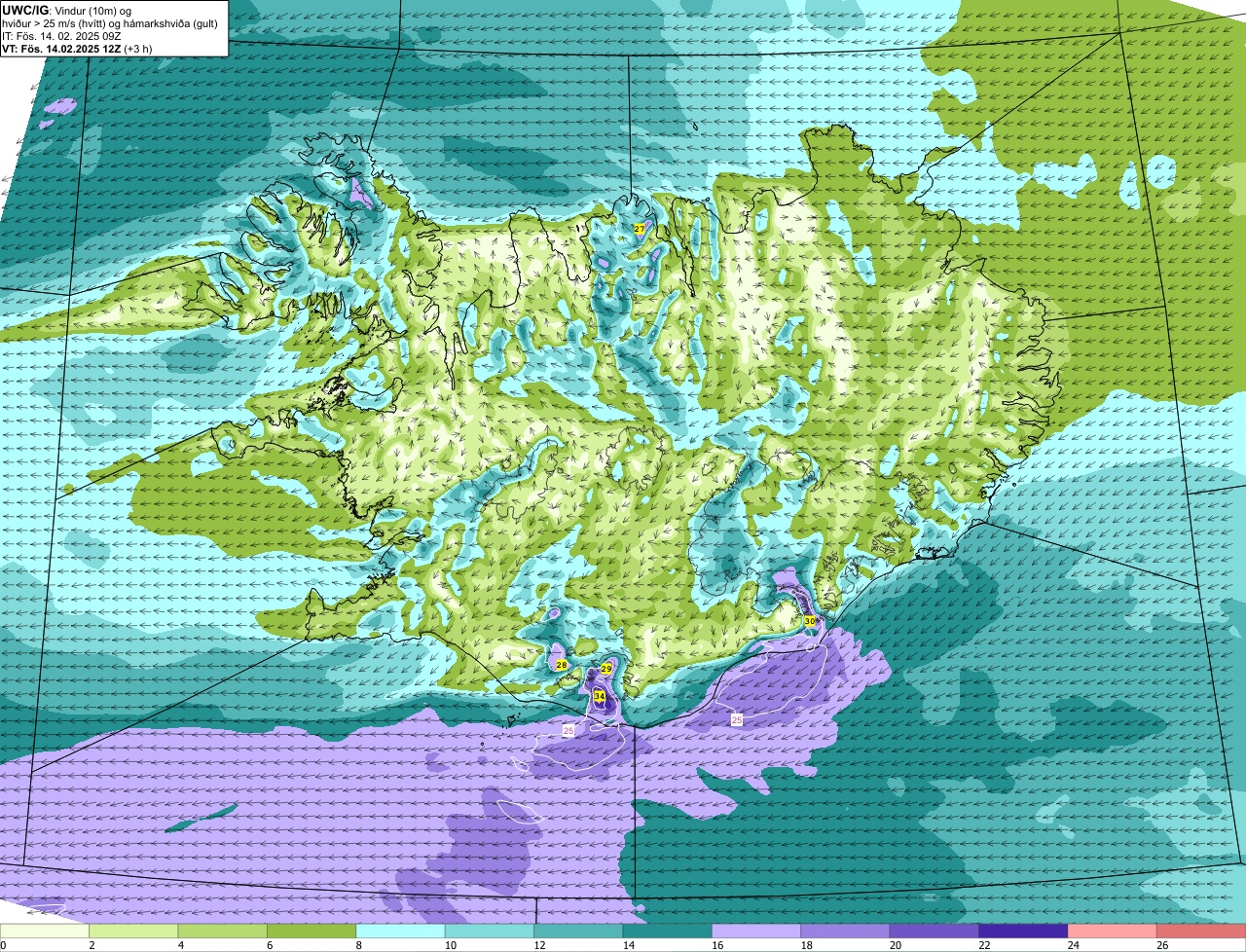
Task: Select legend swatch between 2 and 4
Action: [134, 932]
